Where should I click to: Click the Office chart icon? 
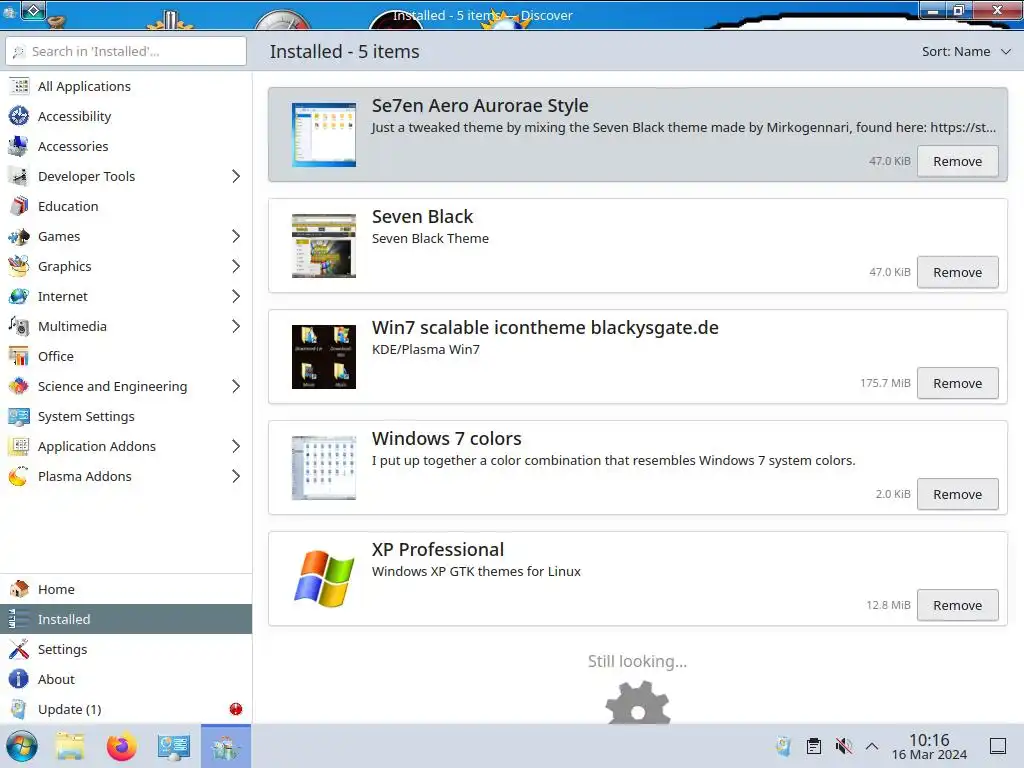click(19, 357)
